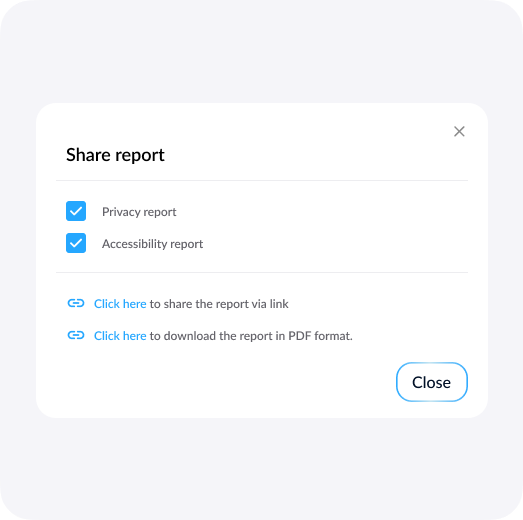Dismiss the dialog with the X icon
Image resolution: width=523 pixels, height=520 pixels.
459,131
